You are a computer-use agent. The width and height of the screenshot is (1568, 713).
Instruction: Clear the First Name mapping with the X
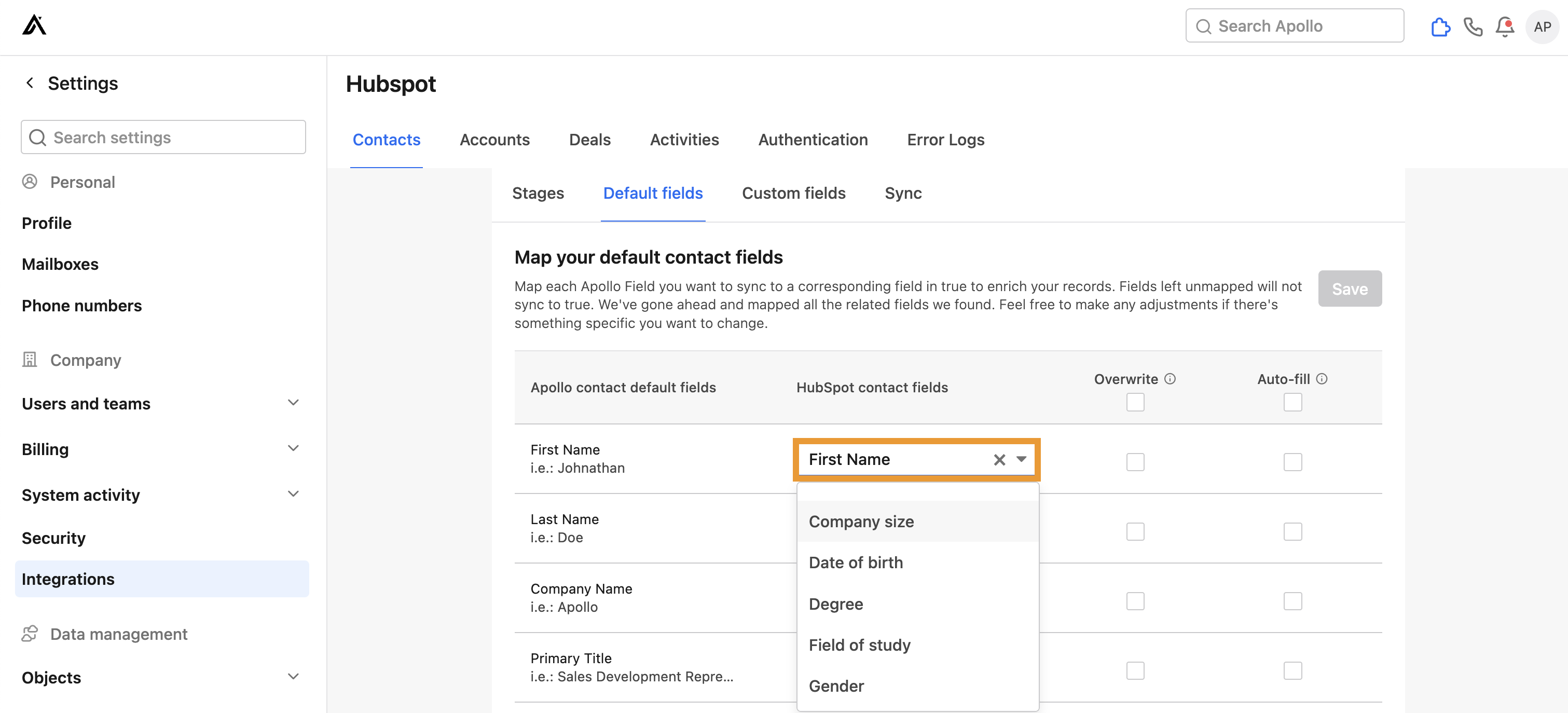(999, 460)
